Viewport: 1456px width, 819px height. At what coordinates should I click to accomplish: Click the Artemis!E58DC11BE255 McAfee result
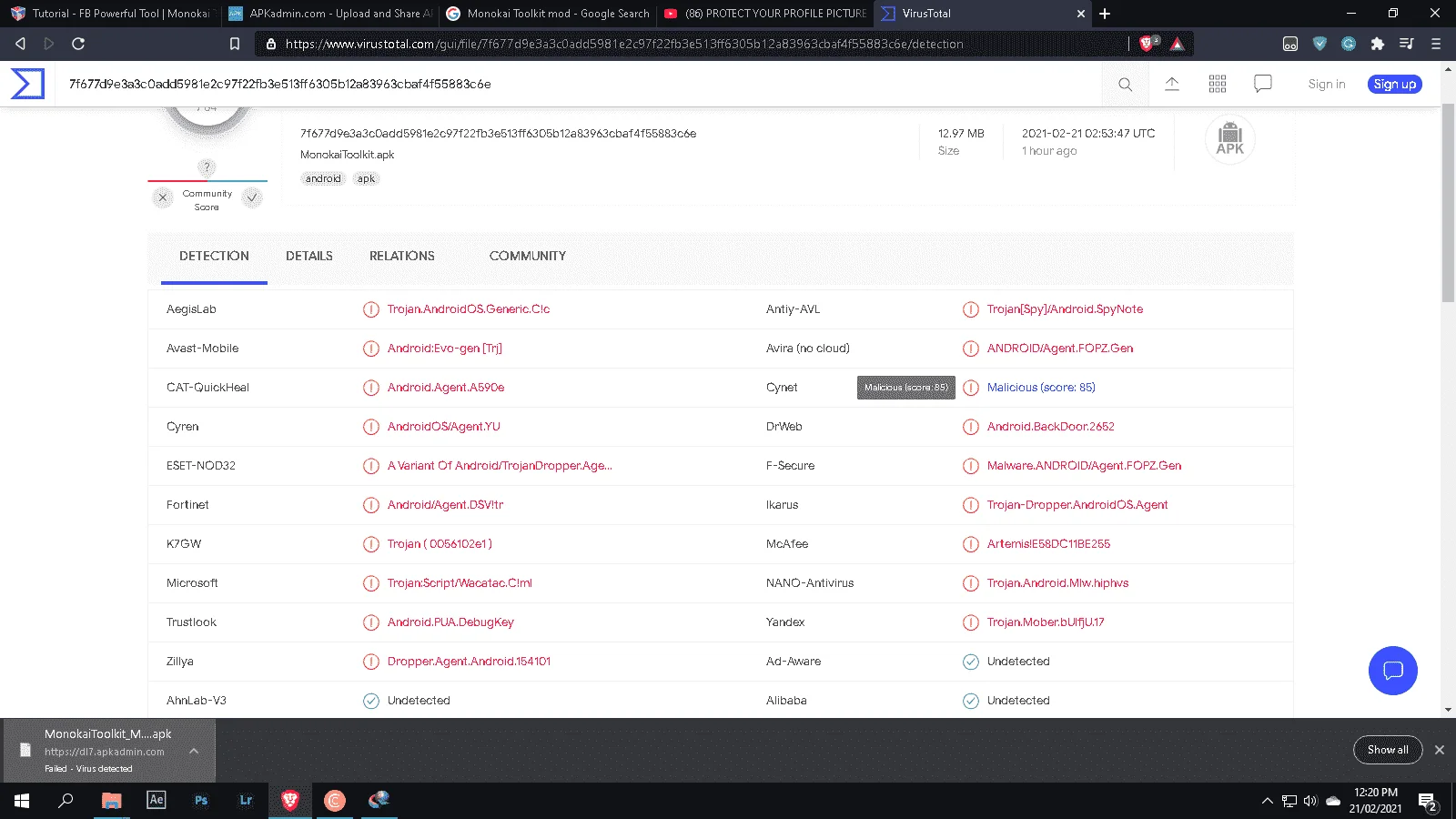[1048, 544]
